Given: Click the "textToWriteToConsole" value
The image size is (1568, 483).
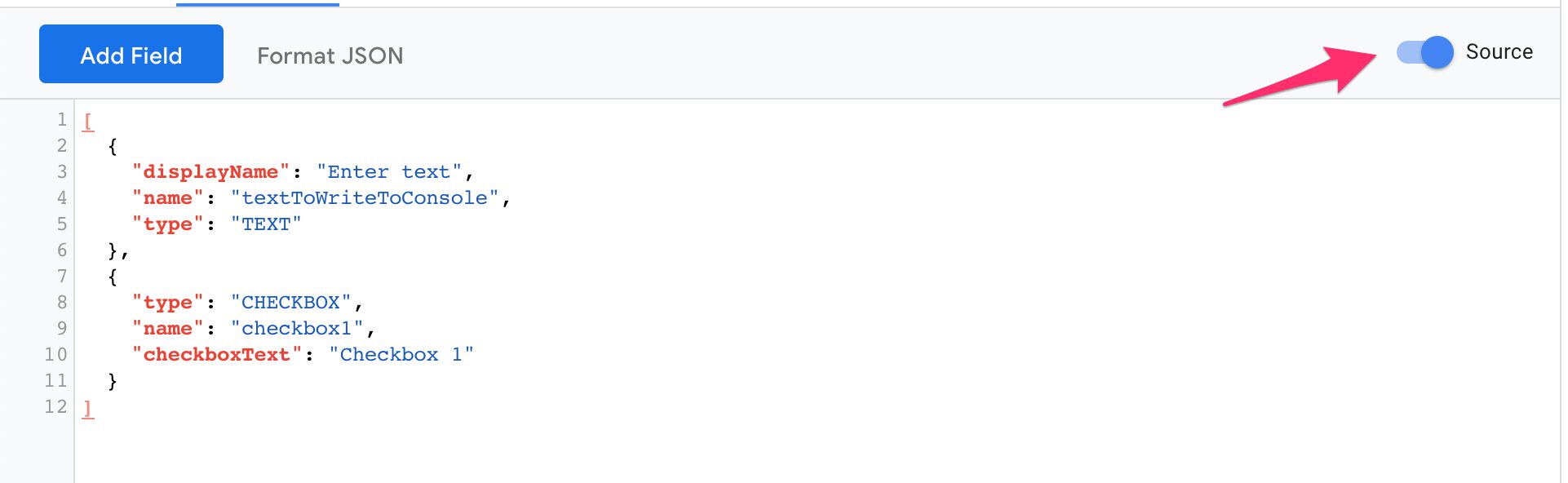Looking at the screenshot, I should (x=365, y=198).
